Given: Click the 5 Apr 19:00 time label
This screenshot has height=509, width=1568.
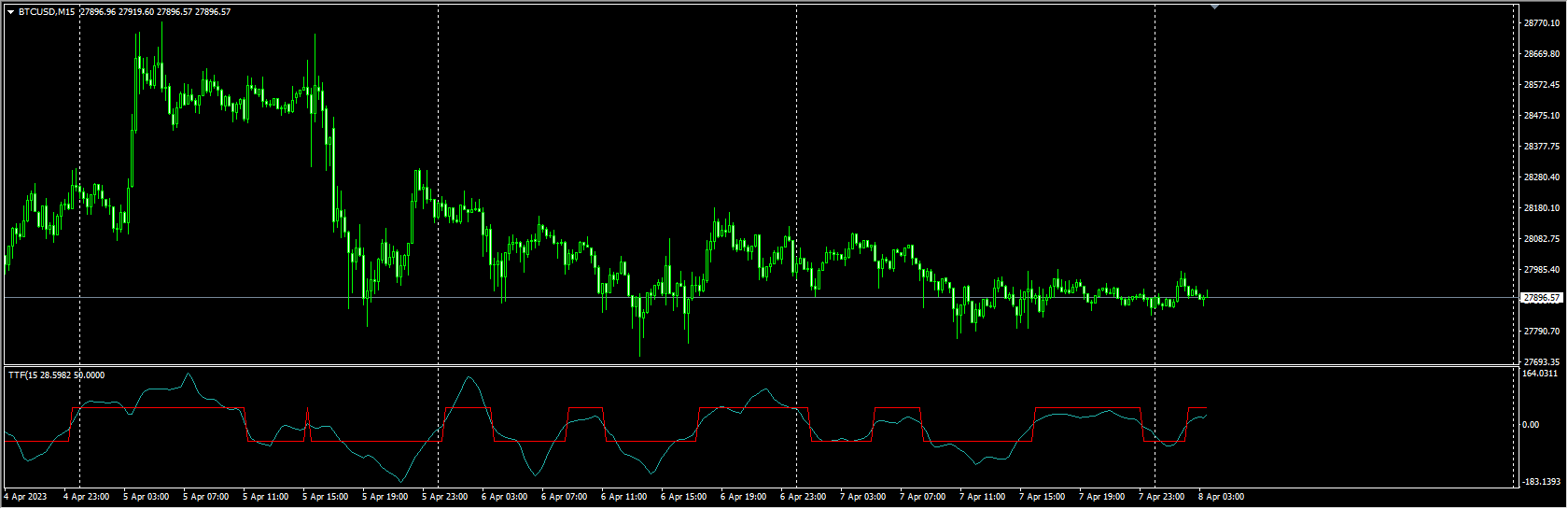Looking at the screenshot, I should click(385, 497).
